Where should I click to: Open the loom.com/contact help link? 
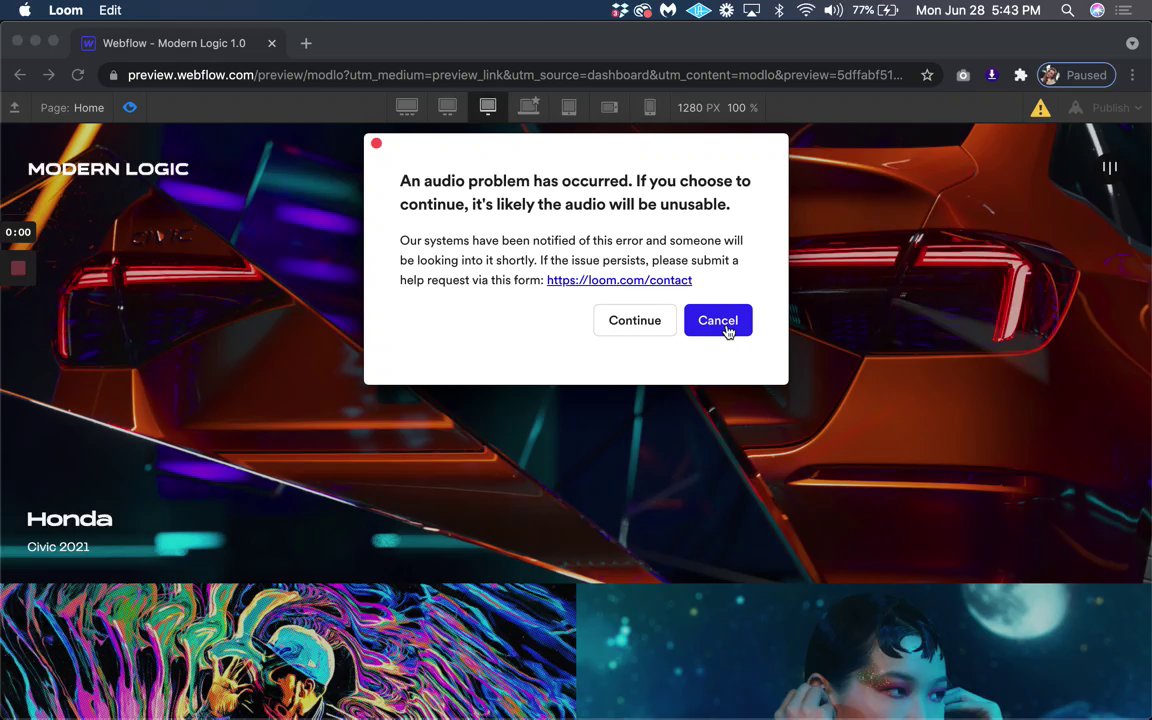619,280
